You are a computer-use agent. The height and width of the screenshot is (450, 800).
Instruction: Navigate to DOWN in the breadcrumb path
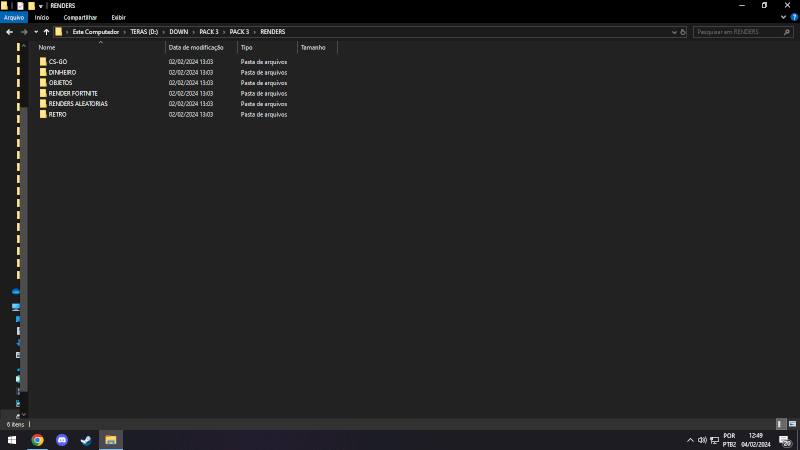pos(178,32)
